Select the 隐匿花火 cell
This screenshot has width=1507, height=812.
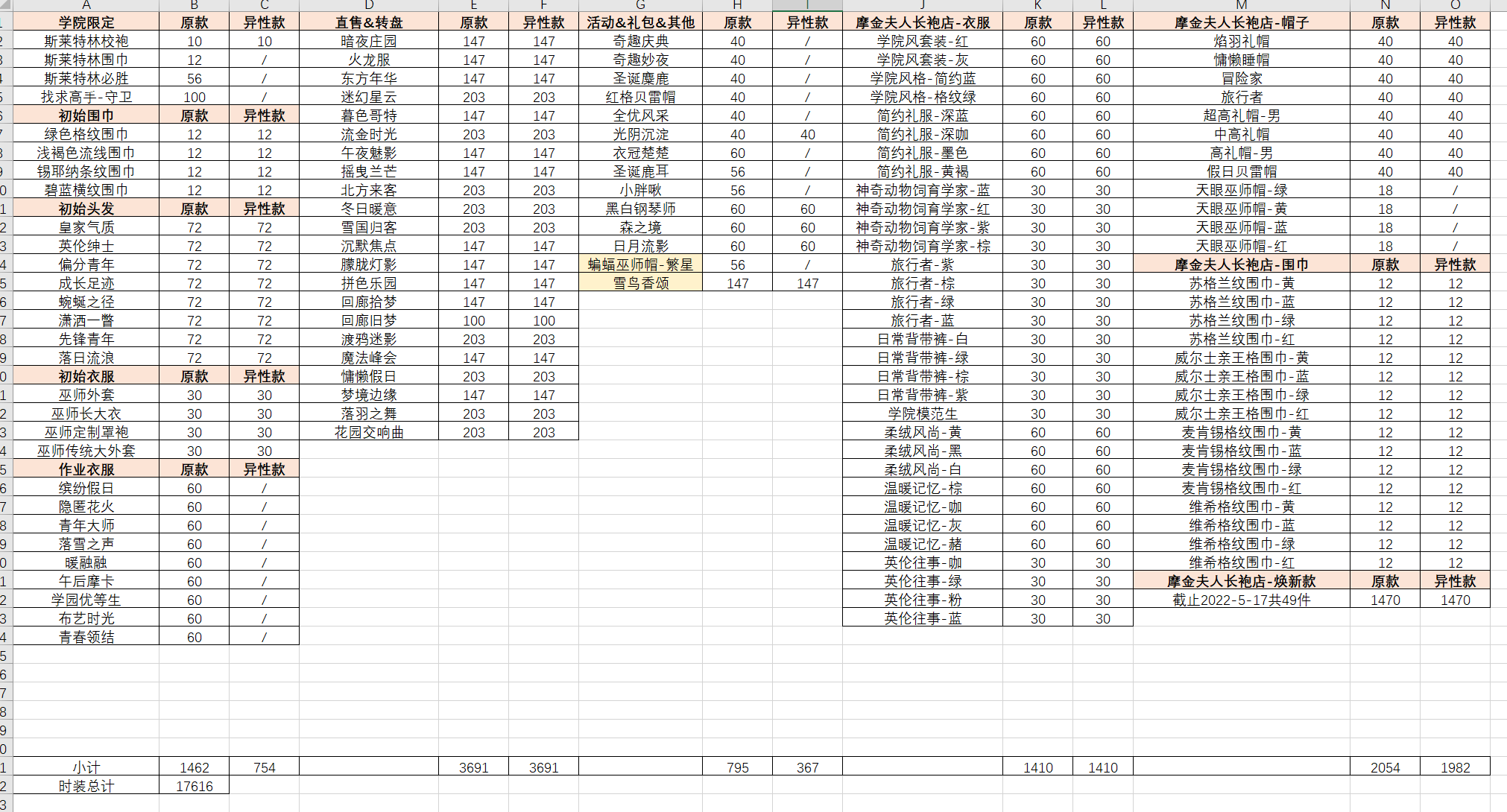86,507
